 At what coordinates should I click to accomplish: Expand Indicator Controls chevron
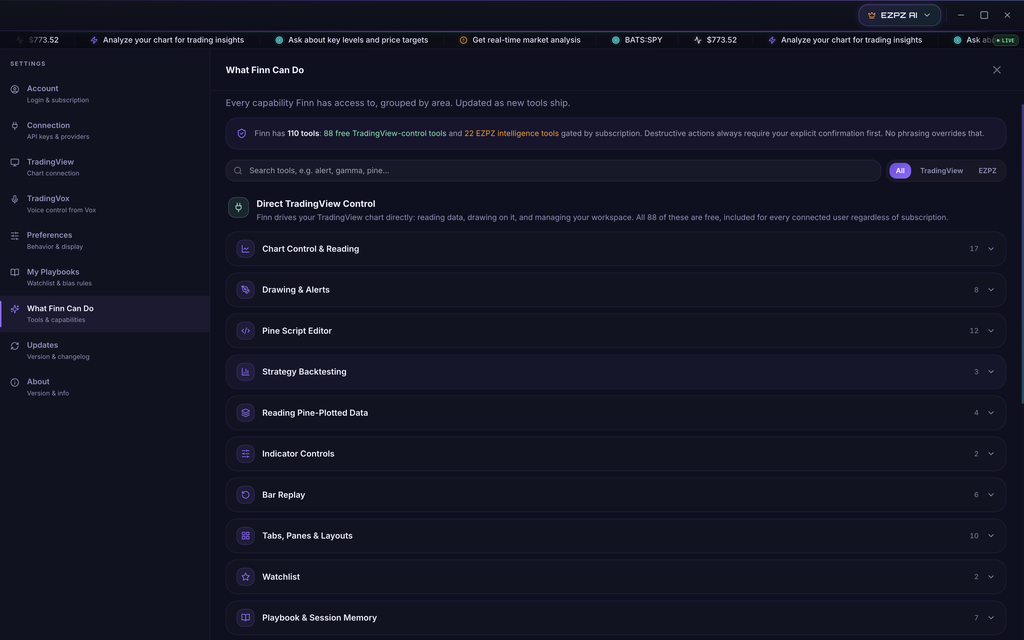[x=991, y=454]
